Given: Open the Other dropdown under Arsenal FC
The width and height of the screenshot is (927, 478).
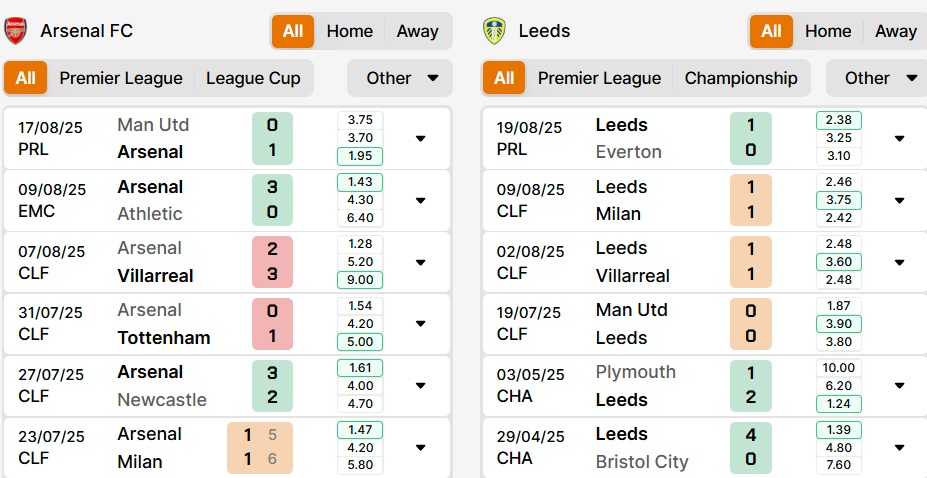Looking at the screenshot, I should 400,78.
